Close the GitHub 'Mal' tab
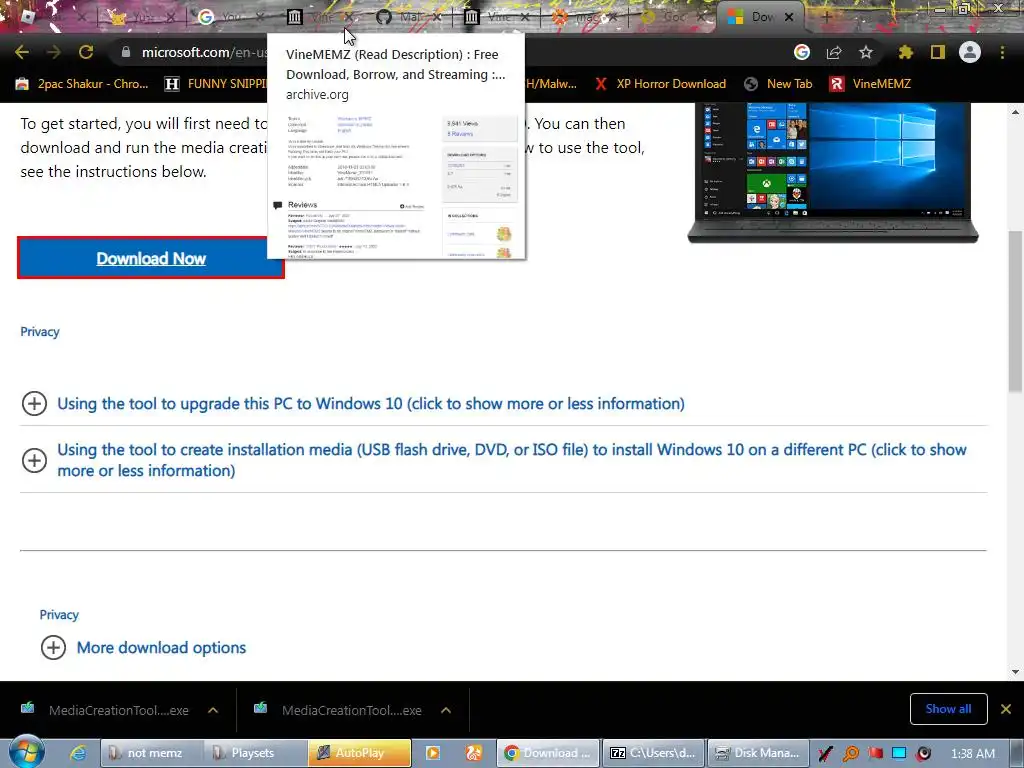 point(438,17)
